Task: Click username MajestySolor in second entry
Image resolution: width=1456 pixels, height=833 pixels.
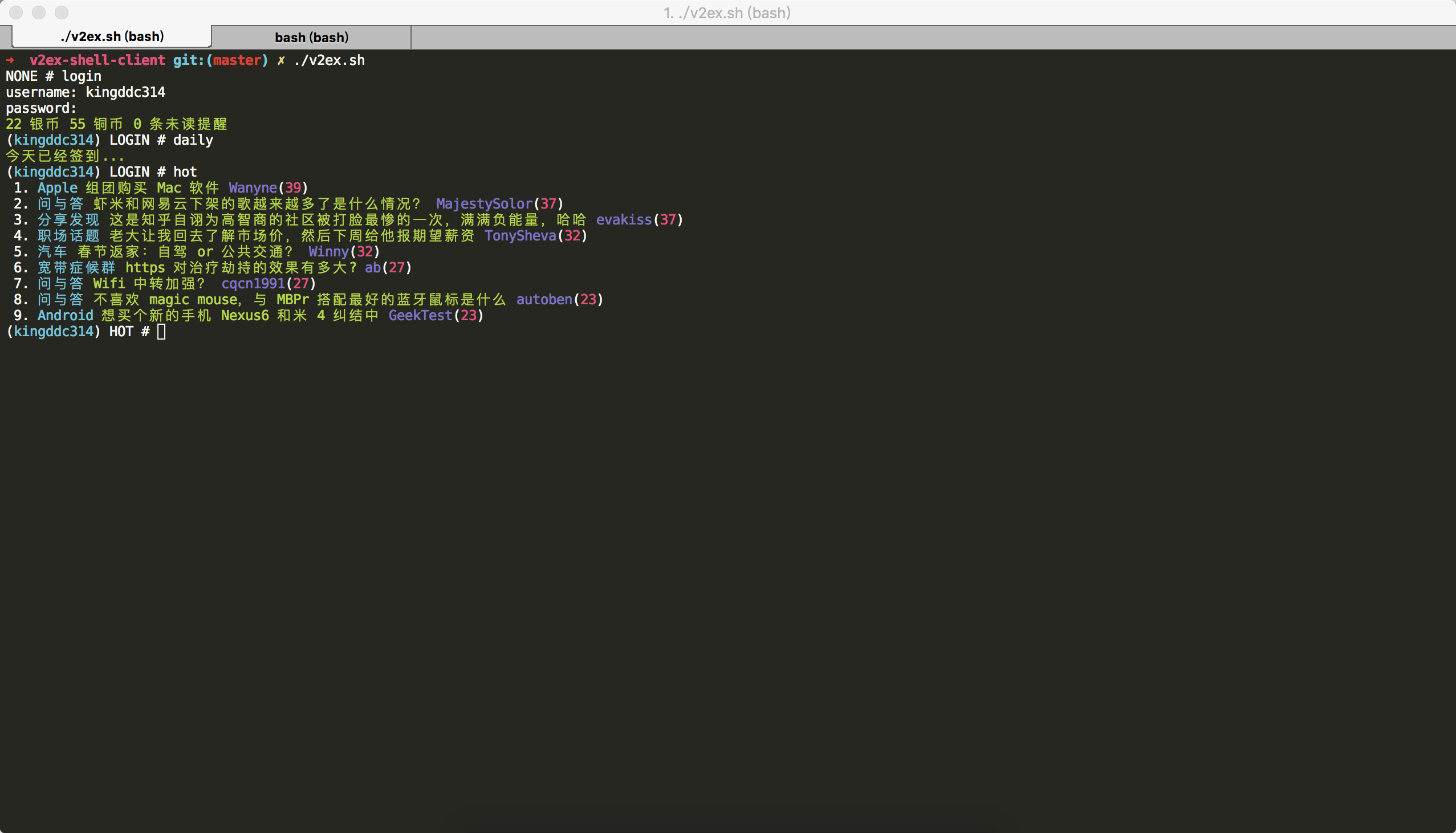Action: pyautogui.click(x=483, y=203)
